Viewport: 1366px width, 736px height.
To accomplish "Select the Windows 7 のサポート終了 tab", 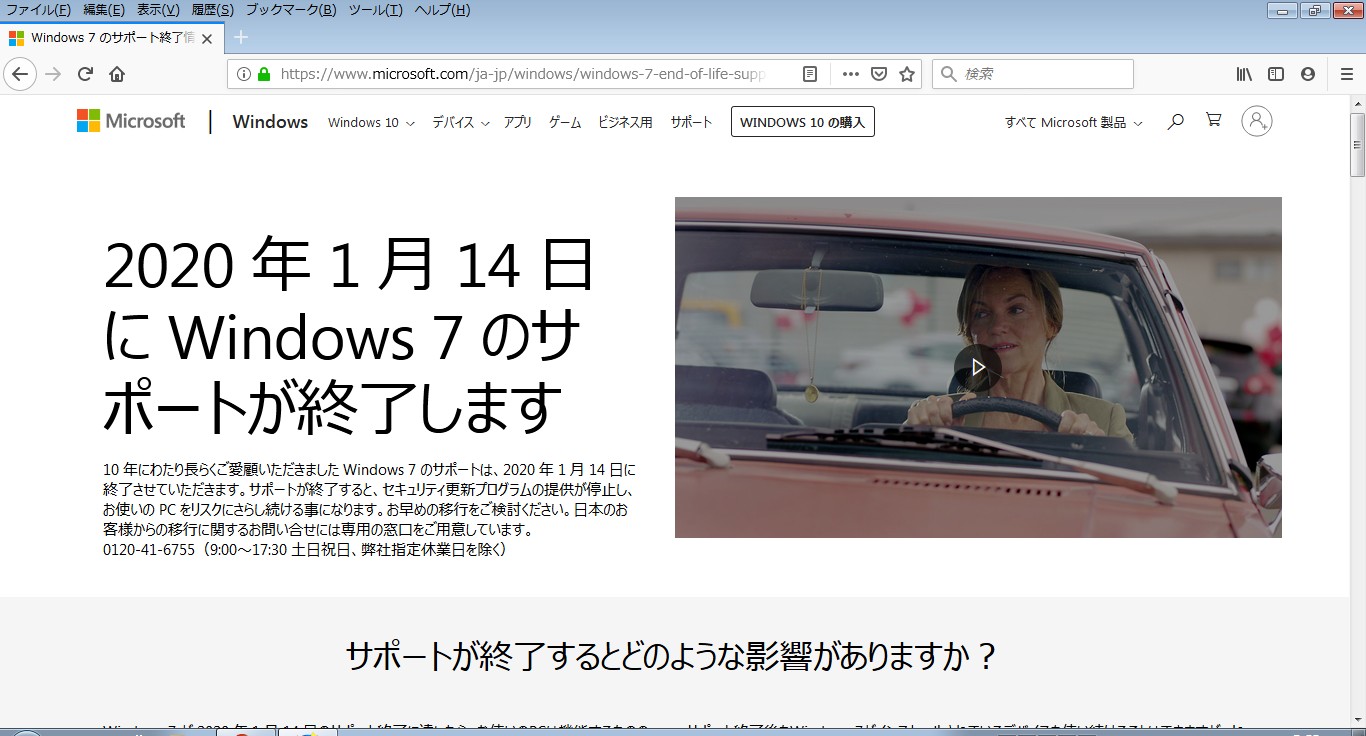I will tap(110, 38).
